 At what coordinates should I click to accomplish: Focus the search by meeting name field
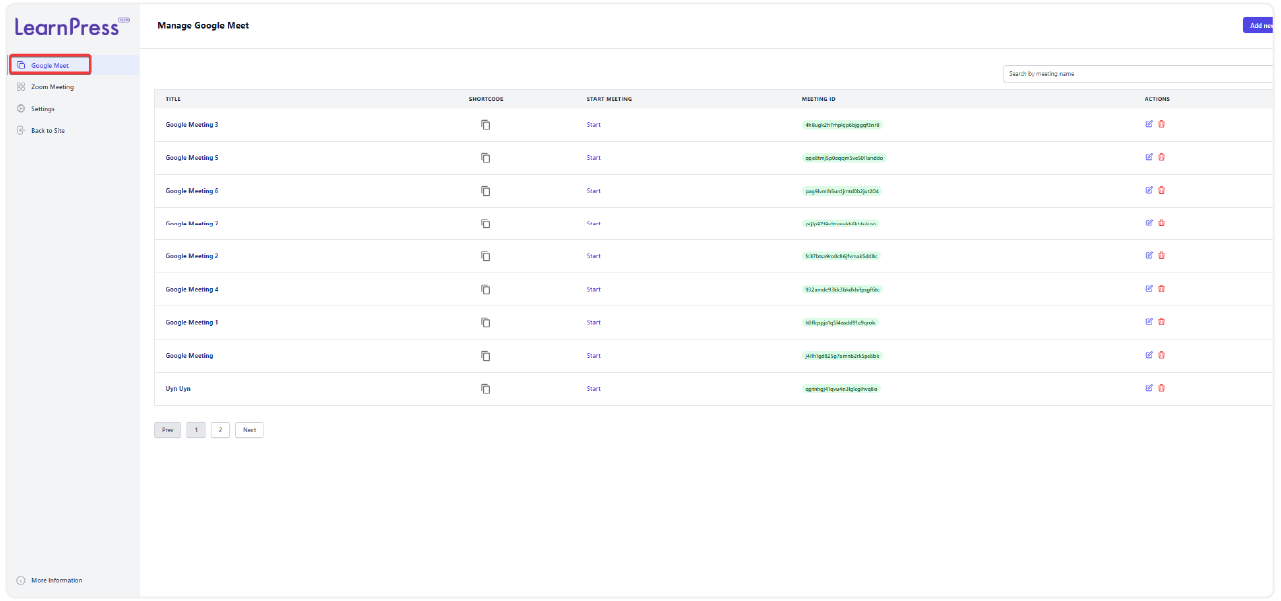click(x=1135, y=74)
